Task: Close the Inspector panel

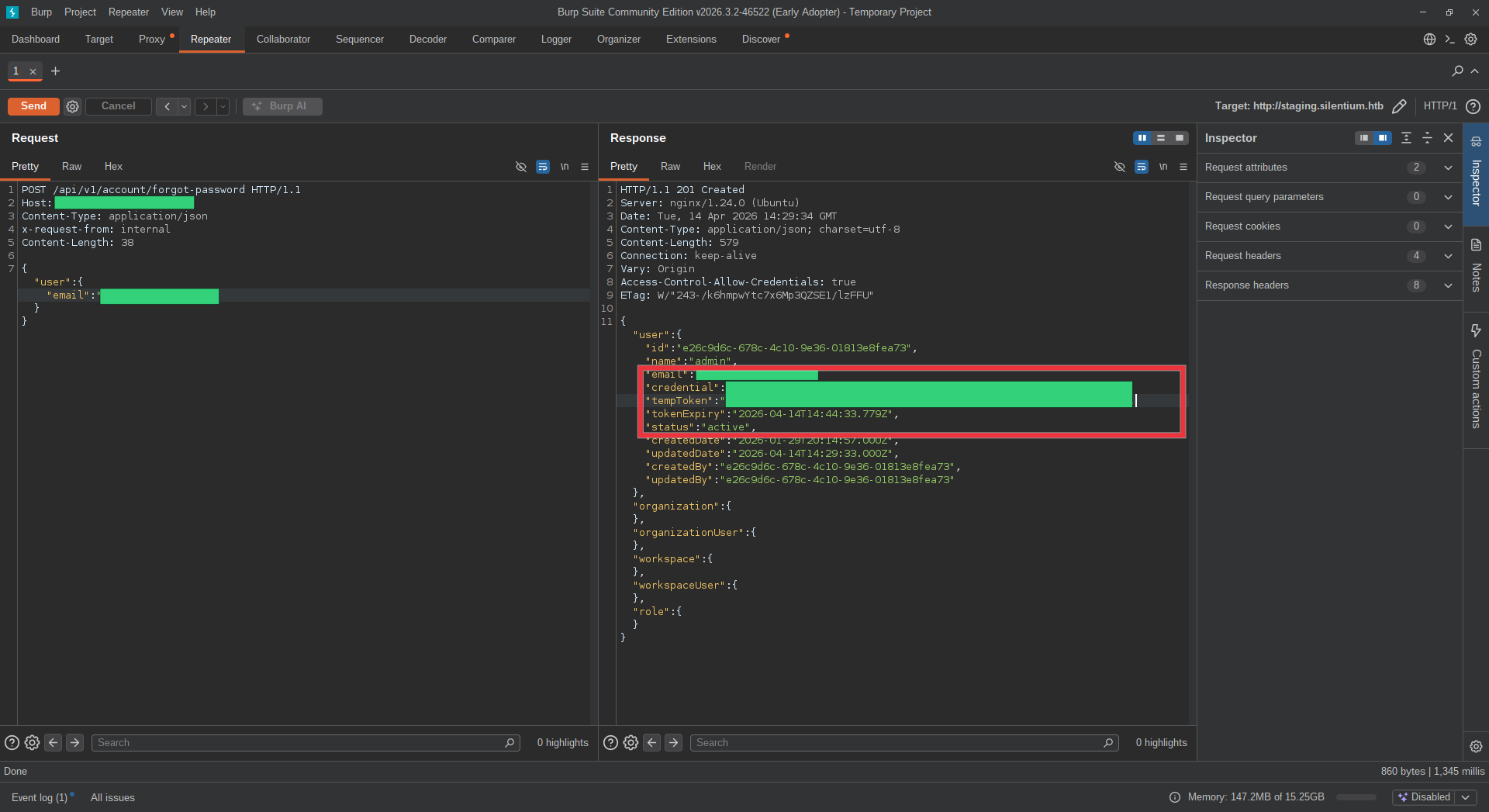Action: pyautogui.click(x=1448, y=138)
